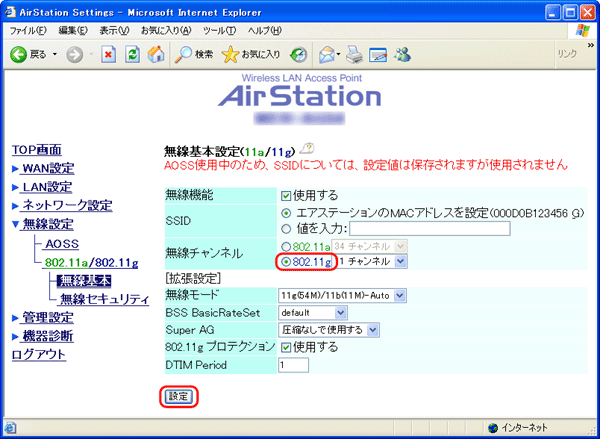Open the ヘルプ(H) menu

click(x=264, y=31)
